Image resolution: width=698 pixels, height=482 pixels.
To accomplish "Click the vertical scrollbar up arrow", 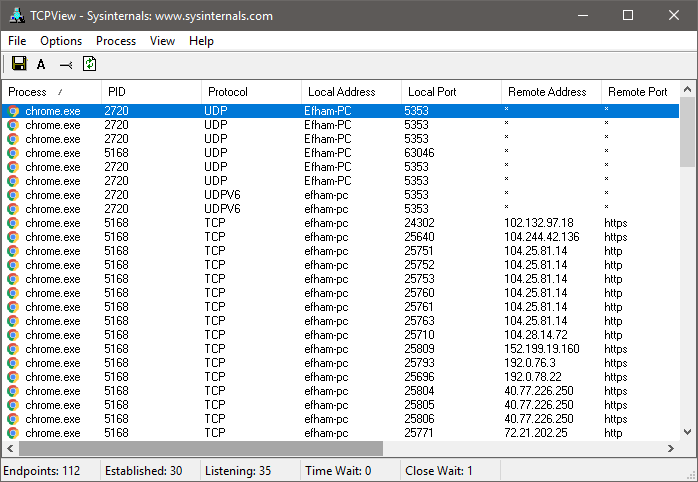I will pos(687,89).
